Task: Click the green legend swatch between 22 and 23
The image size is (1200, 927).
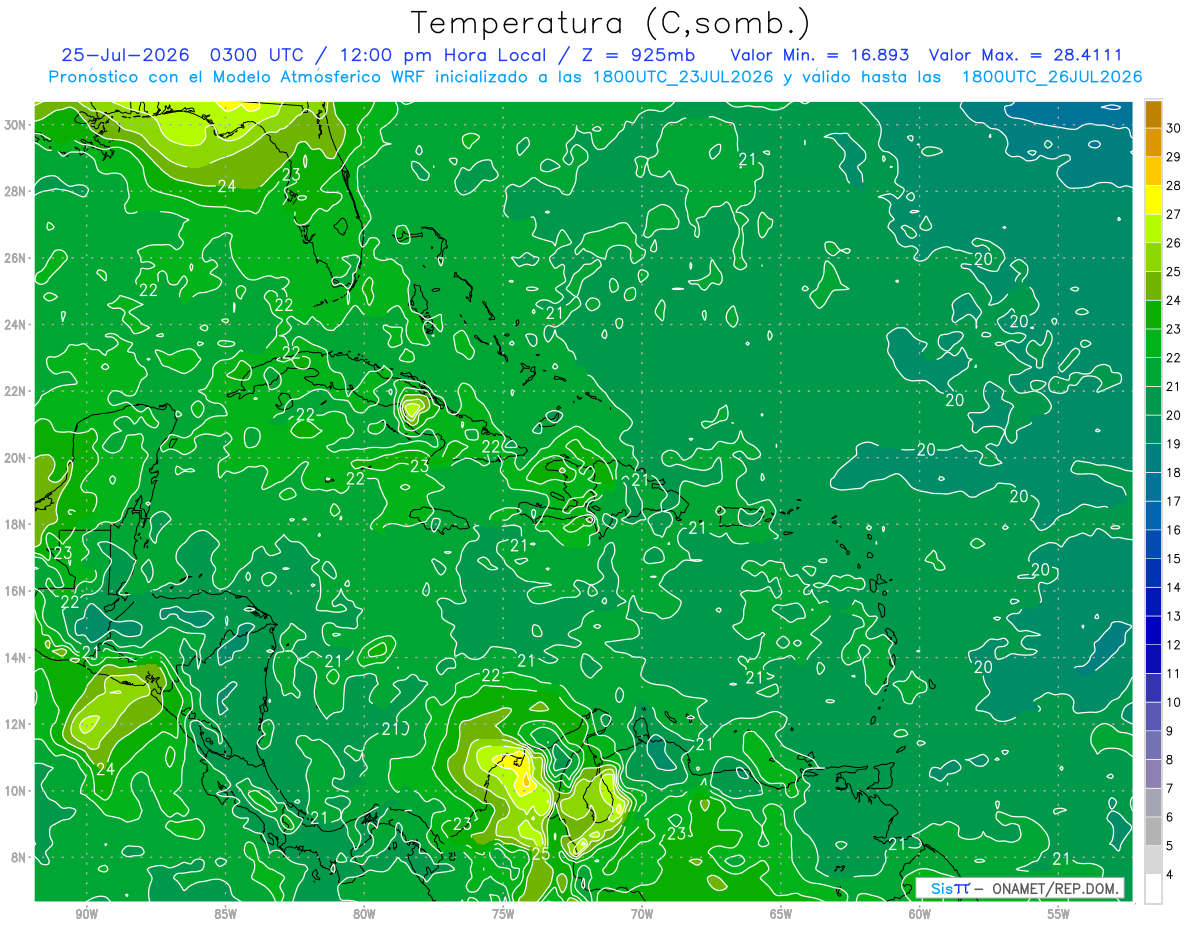Action: 1153,343
